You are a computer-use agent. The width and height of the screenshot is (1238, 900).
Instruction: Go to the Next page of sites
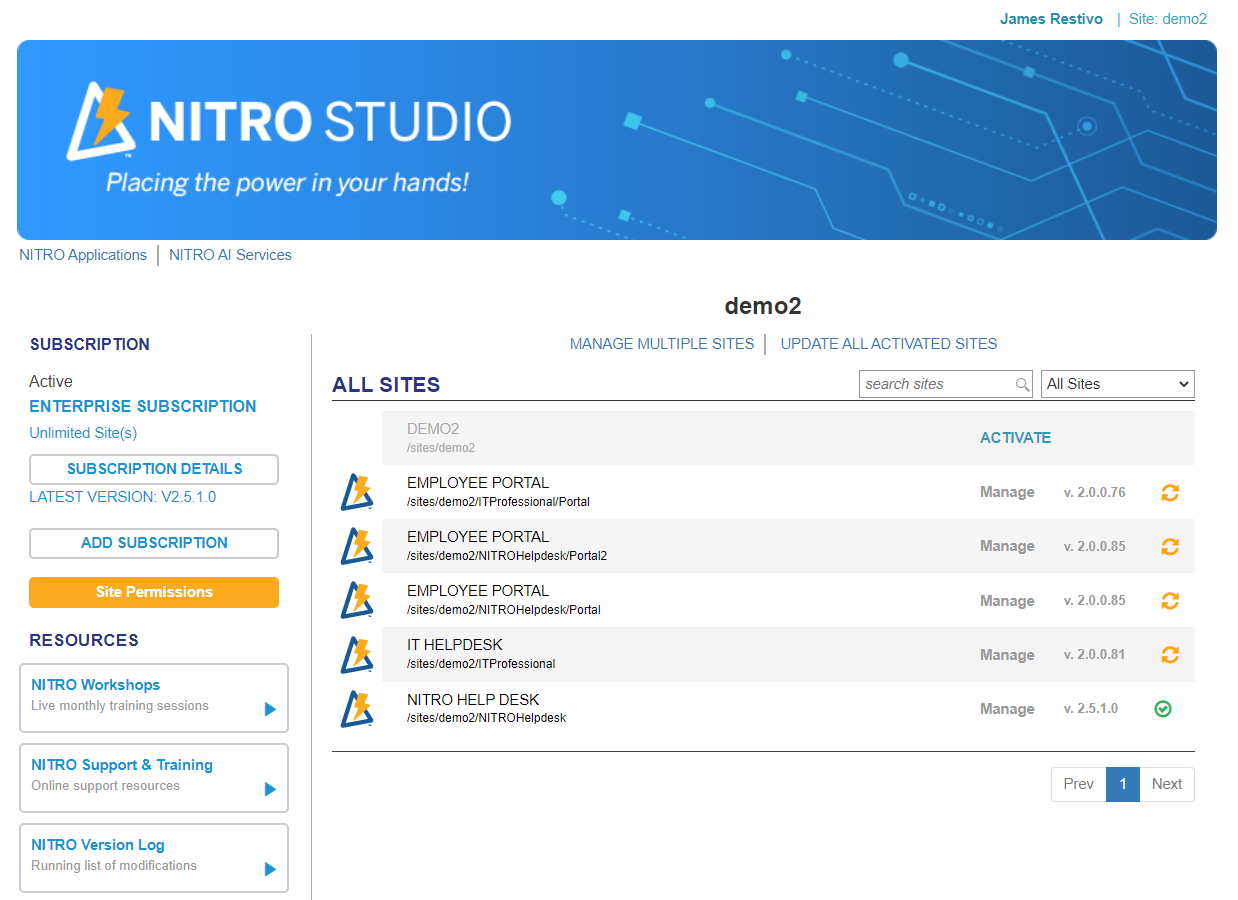coord(1166,784)
